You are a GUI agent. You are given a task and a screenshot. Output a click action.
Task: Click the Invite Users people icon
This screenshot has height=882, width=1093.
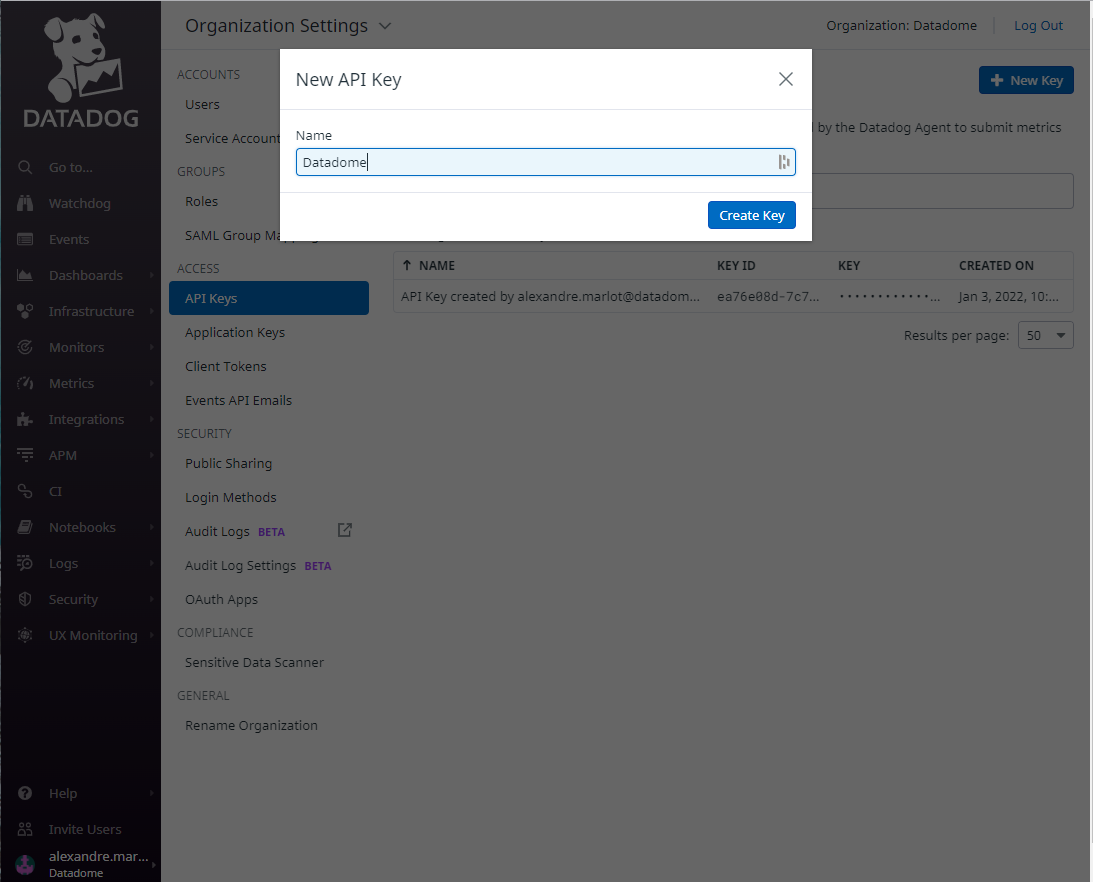tap(25, 829)
